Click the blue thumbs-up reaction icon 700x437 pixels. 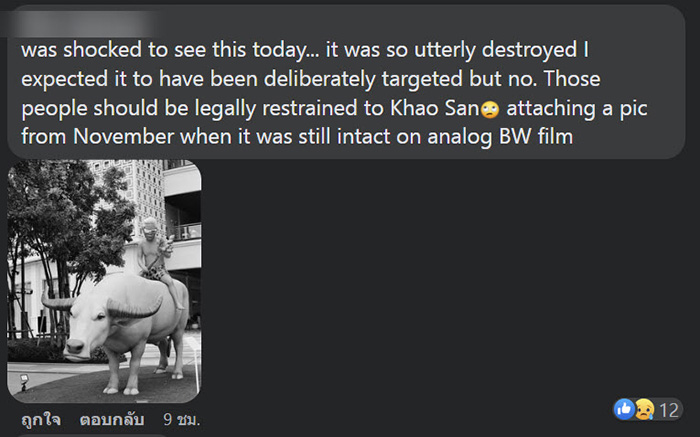pyautogui.click(x=625, y=410)
